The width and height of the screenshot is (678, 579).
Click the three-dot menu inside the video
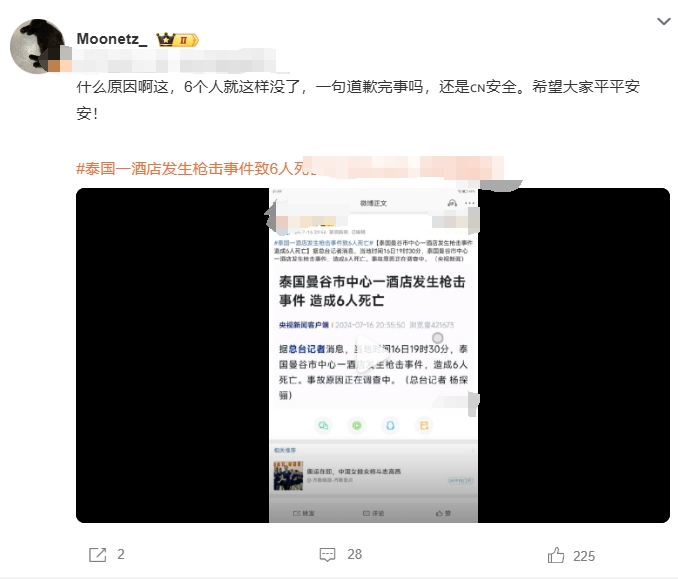[x=470, y=203]
